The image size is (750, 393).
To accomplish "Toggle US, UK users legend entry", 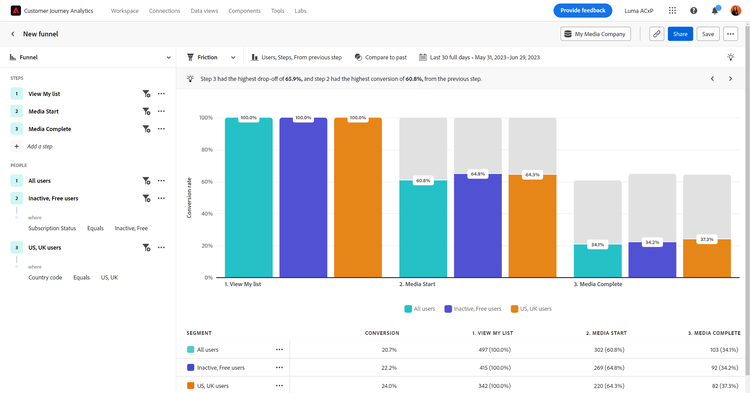I will (x=531, y=309).
